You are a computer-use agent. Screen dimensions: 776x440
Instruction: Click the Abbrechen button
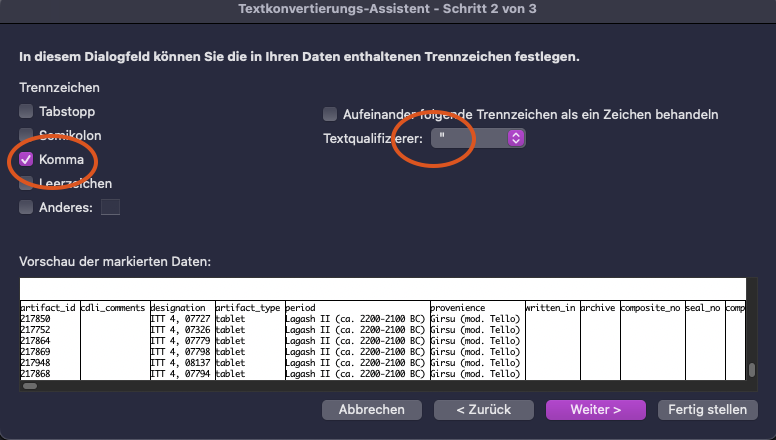(x=372, y=410)
